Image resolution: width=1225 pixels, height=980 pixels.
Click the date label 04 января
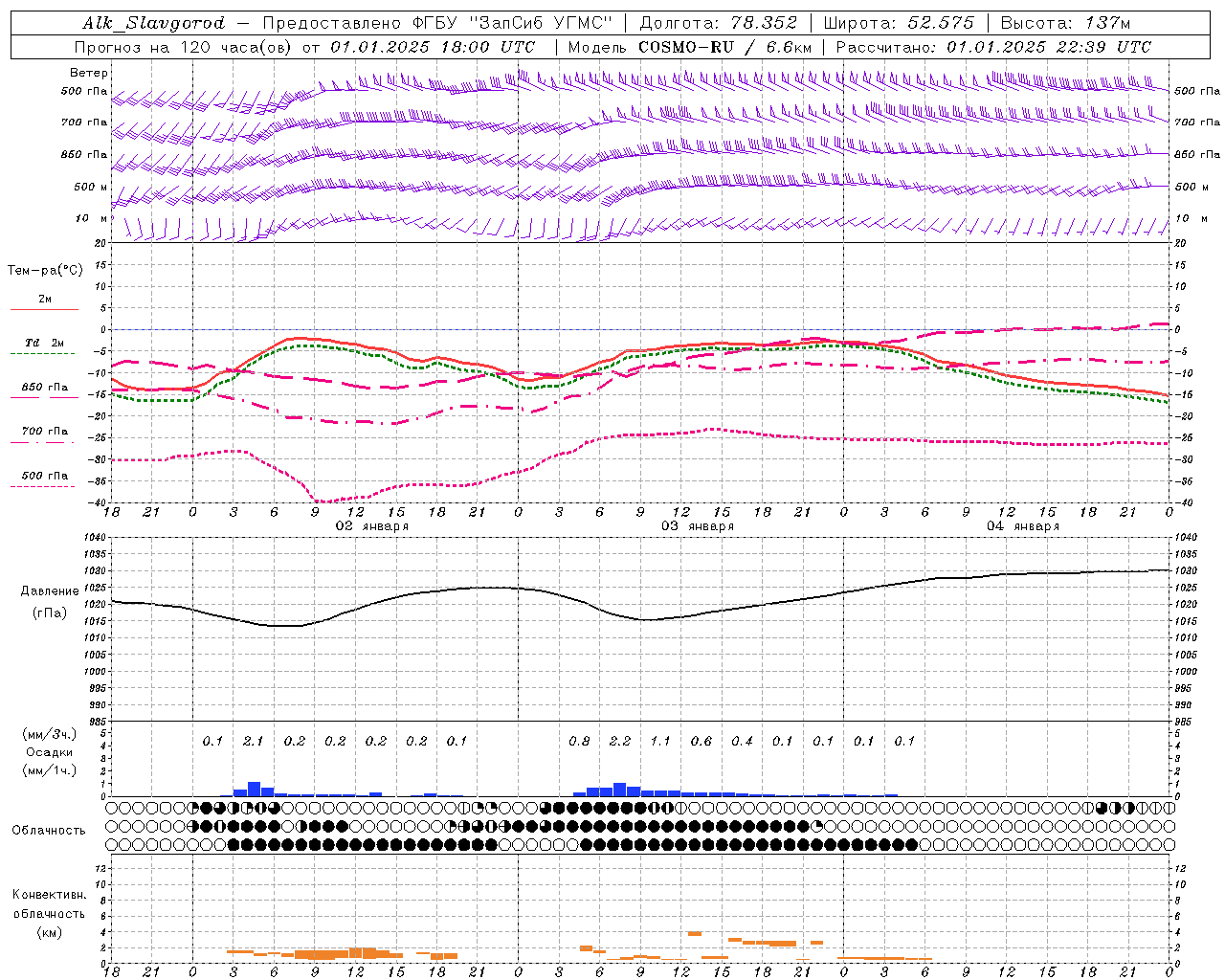point(1023,526)
